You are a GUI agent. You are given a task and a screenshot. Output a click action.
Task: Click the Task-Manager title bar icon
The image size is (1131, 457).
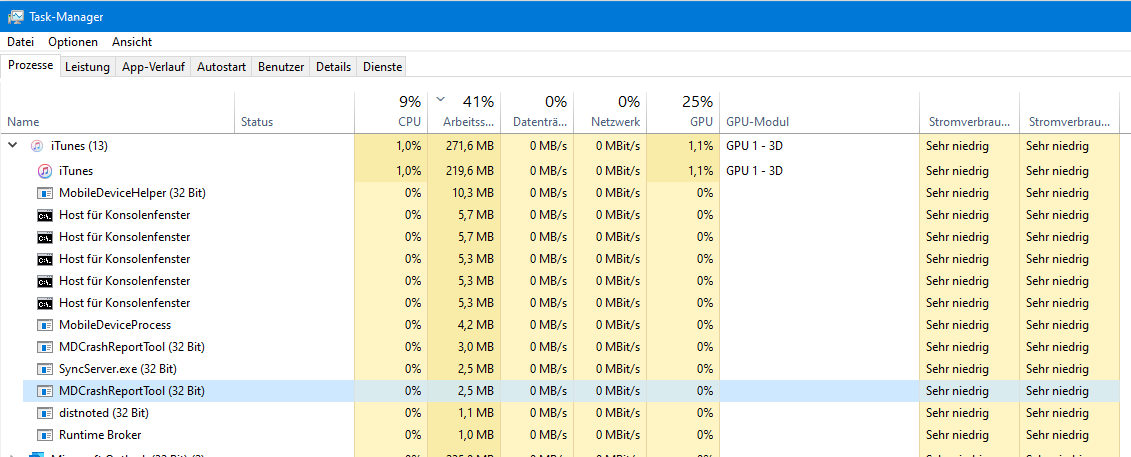tap(16, 16)
